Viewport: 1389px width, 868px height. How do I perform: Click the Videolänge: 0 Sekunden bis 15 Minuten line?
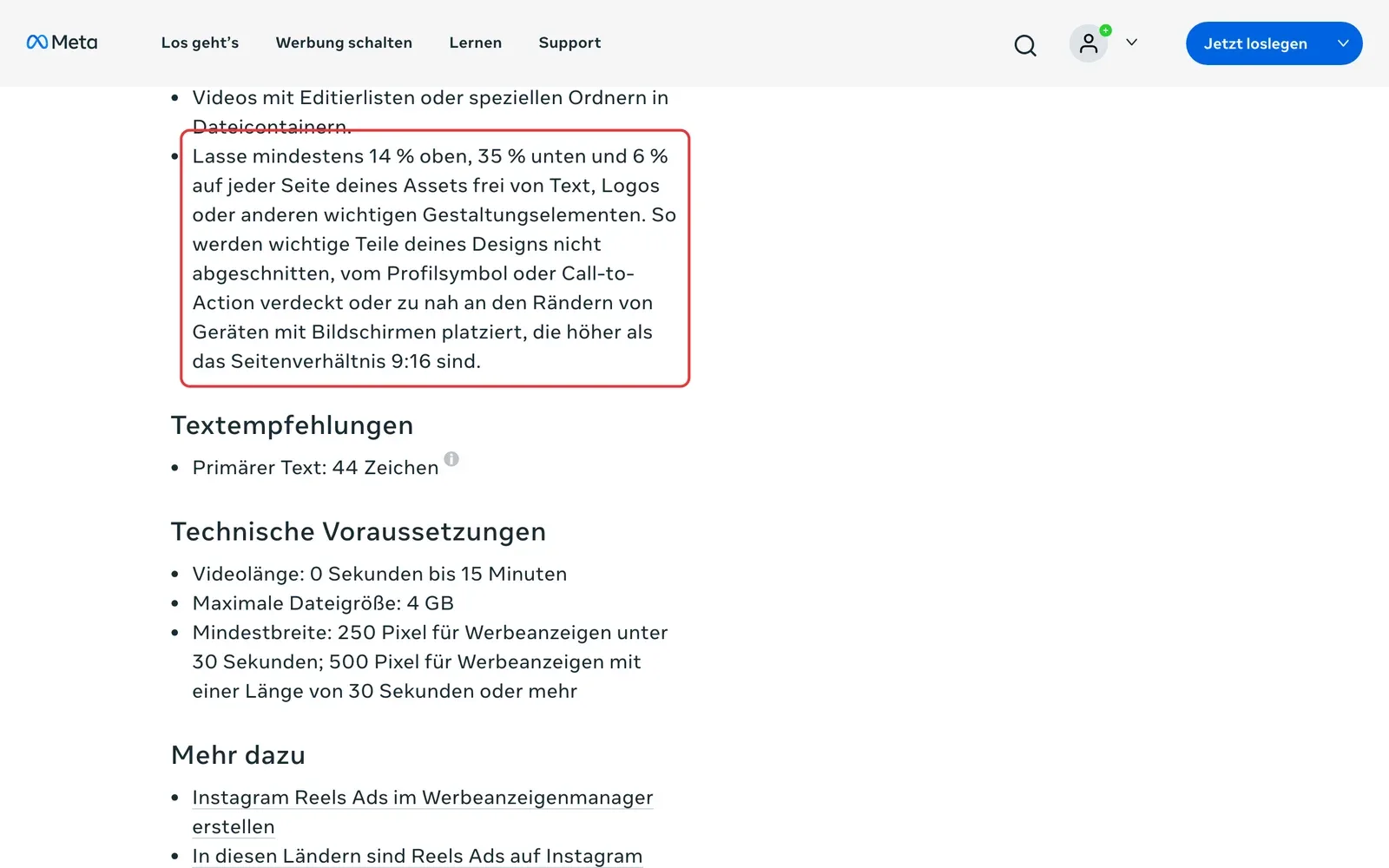pyautogui.click(x=379, y=574)
